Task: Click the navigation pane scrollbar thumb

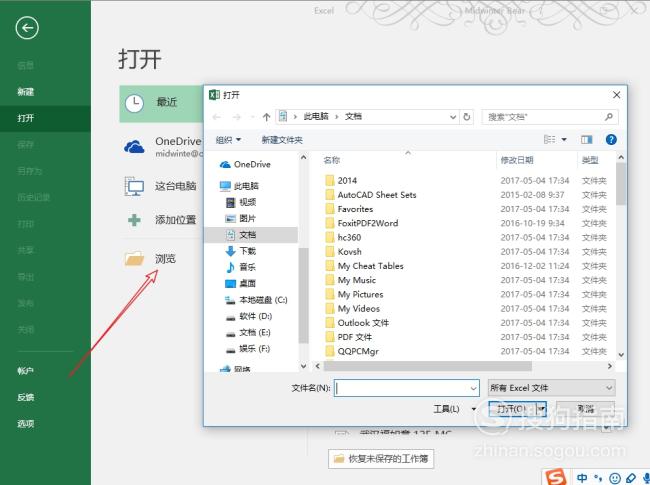Action: tap(303, 296)
